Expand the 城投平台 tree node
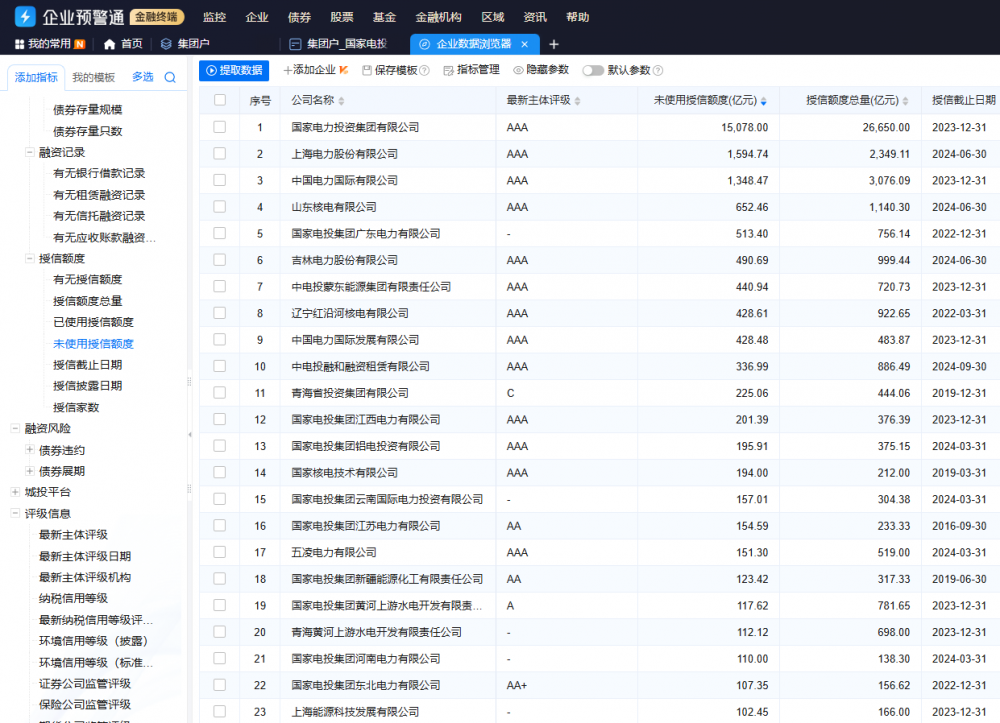The height and width of the screenshot is (723, 1000). click(15, 492)
